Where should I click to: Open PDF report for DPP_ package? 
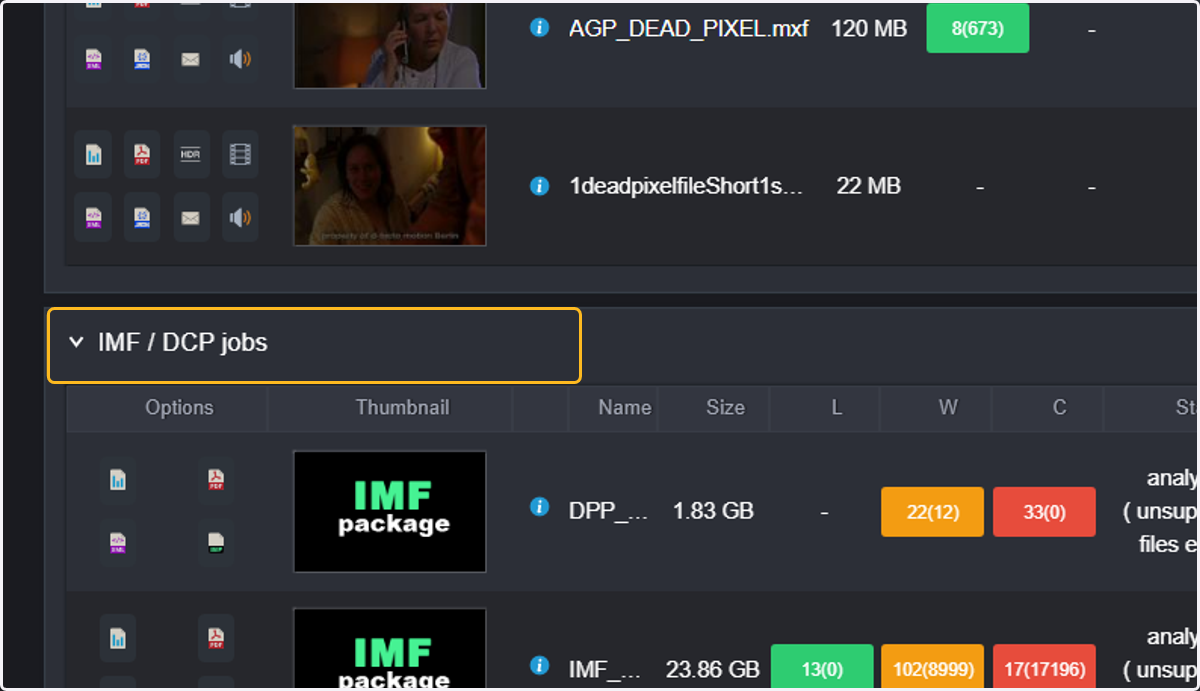[x=216, y=480]
